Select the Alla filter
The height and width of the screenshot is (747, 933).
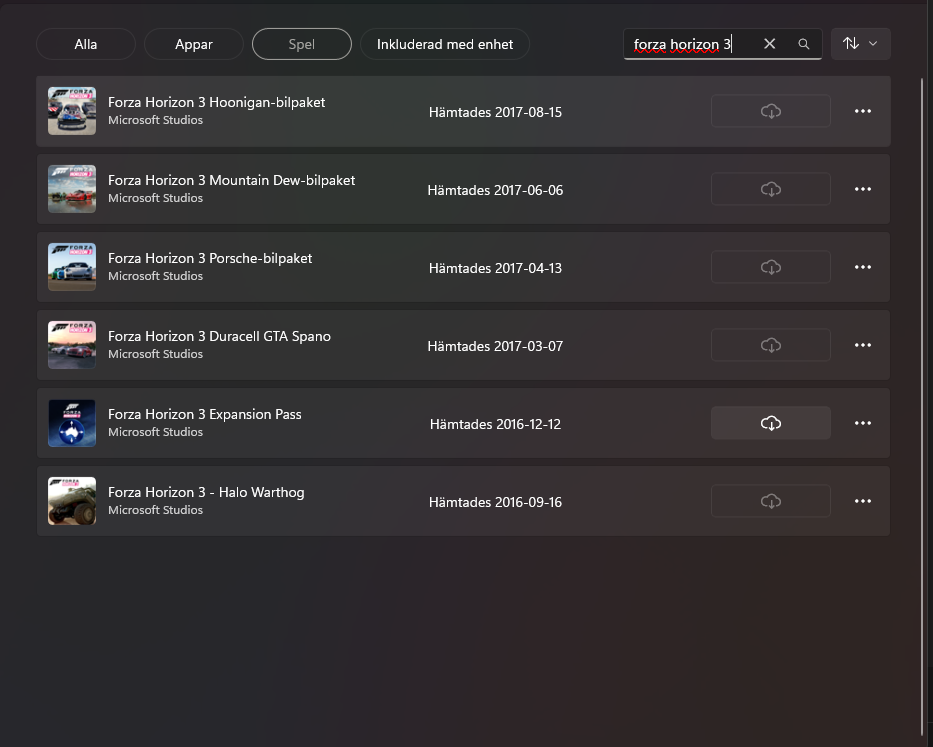point(86,44)
